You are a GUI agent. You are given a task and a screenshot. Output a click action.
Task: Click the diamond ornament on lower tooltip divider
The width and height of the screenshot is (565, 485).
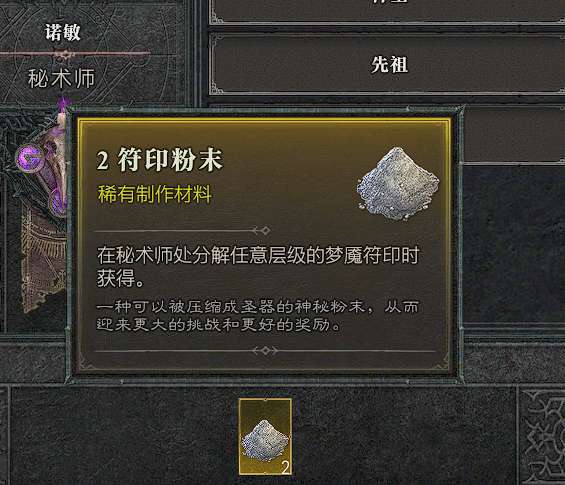[x=266, y=350]
